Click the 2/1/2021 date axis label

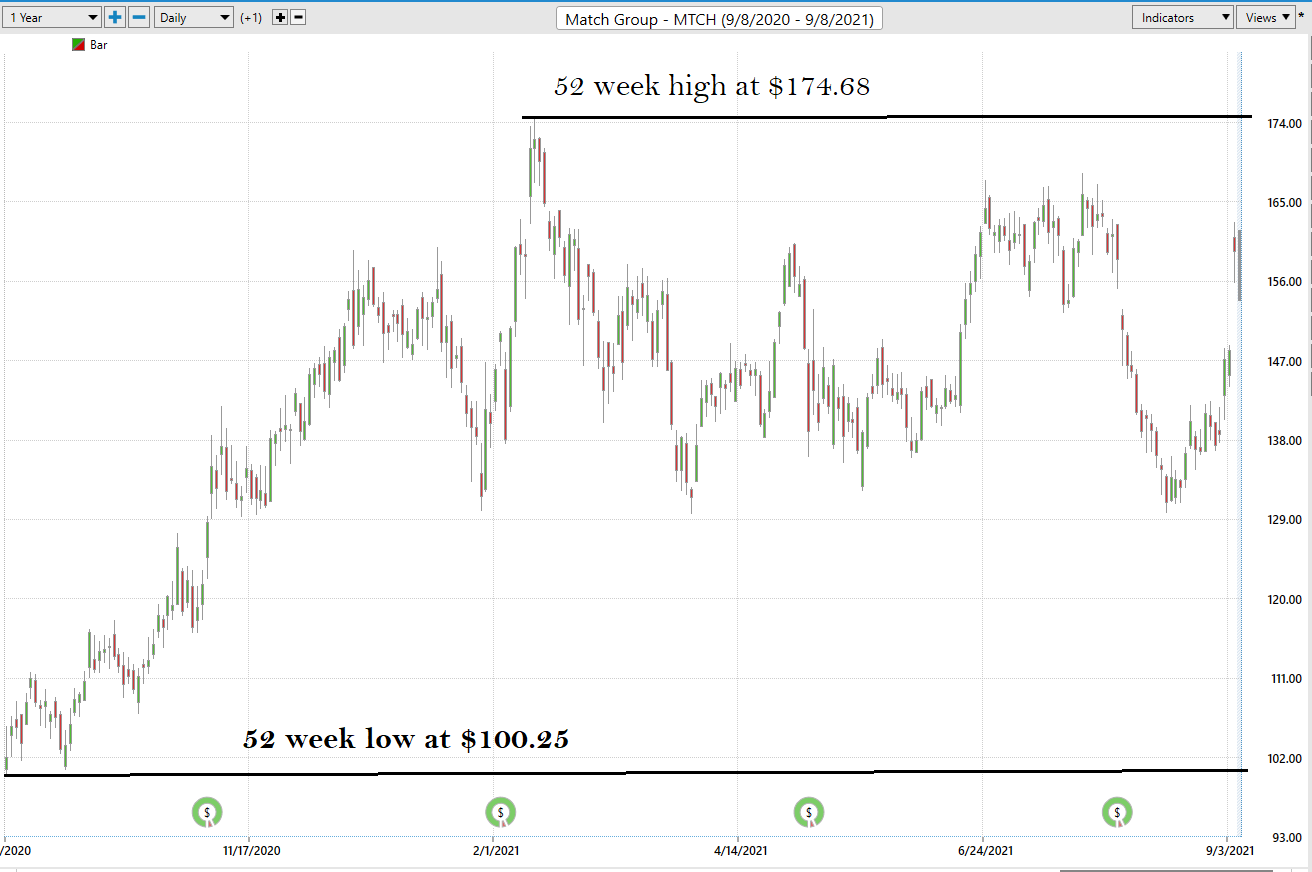[497, 851]
